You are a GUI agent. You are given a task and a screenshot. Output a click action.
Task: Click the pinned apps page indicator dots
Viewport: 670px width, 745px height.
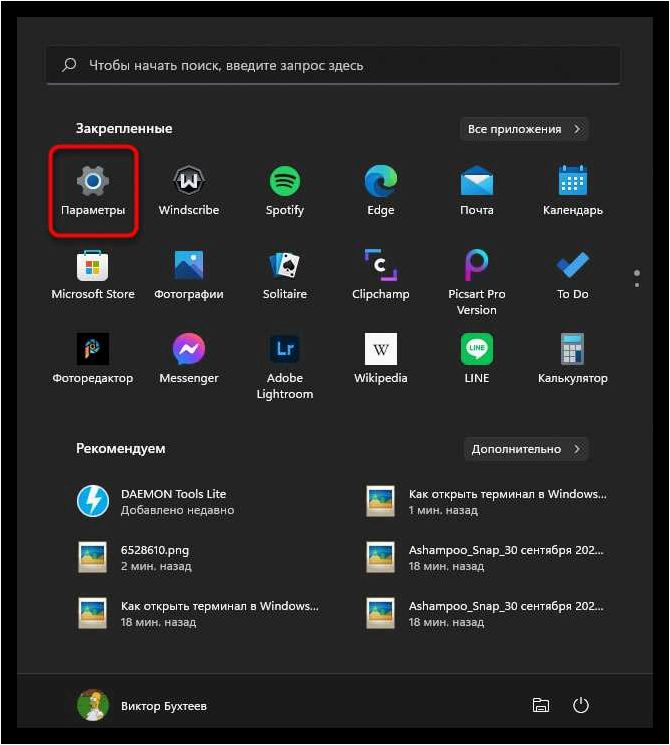tap(637, 278)
